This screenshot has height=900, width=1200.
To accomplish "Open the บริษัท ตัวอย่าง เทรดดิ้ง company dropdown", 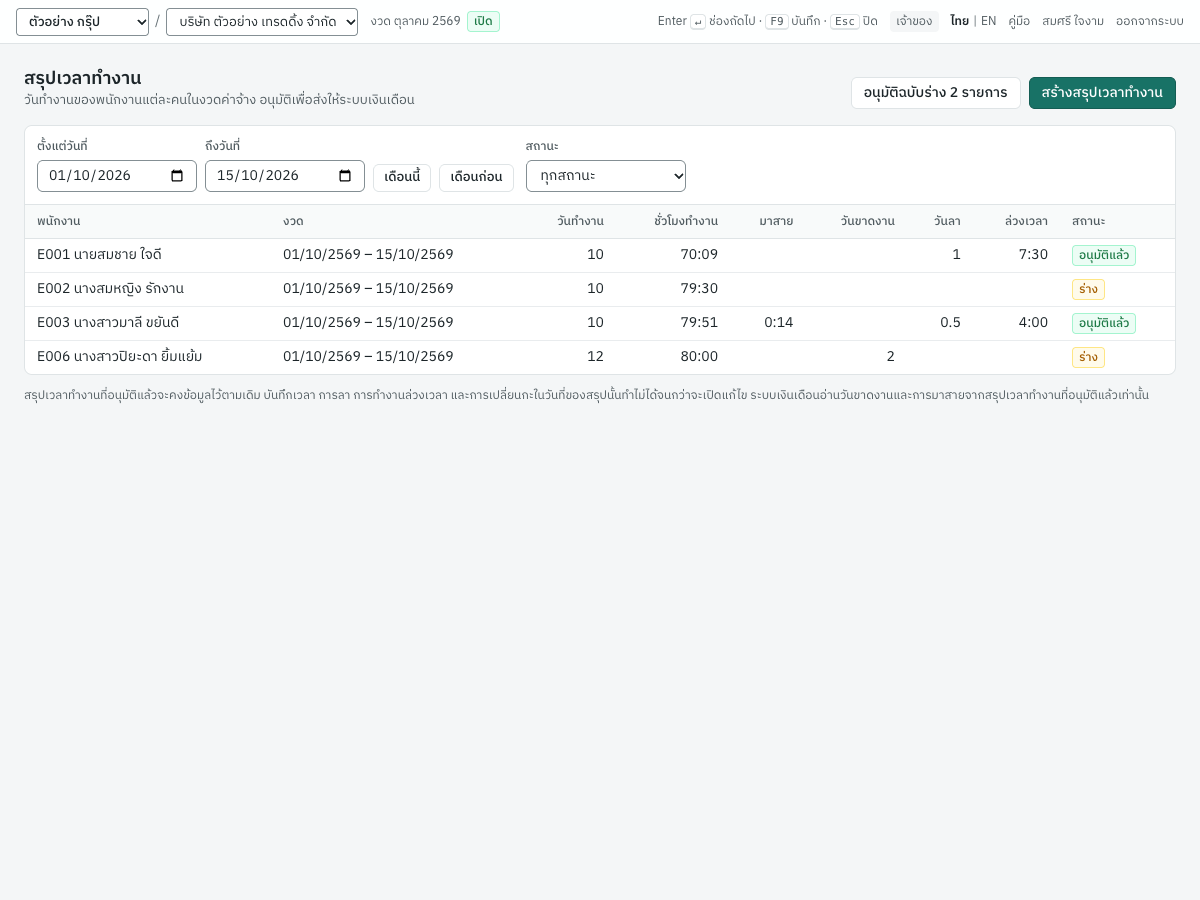I will click(x=262, y=22).
